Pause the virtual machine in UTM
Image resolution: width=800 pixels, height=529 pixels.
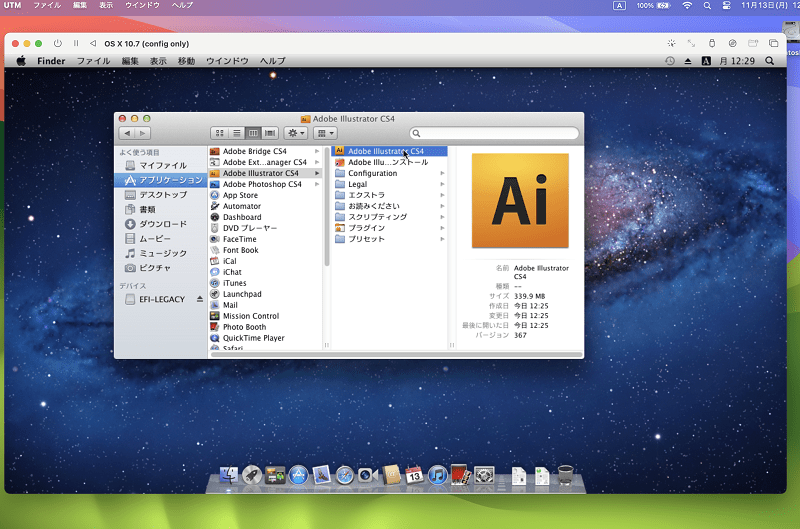[76, 43]
